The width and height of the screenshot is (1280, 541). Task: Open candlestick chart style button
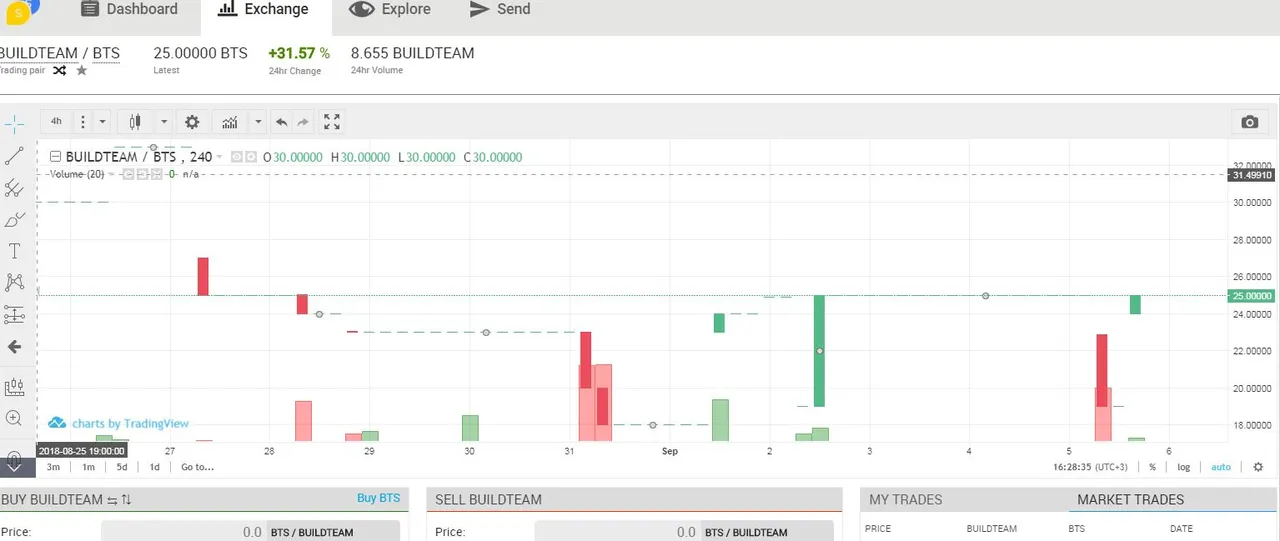point(136,122)
